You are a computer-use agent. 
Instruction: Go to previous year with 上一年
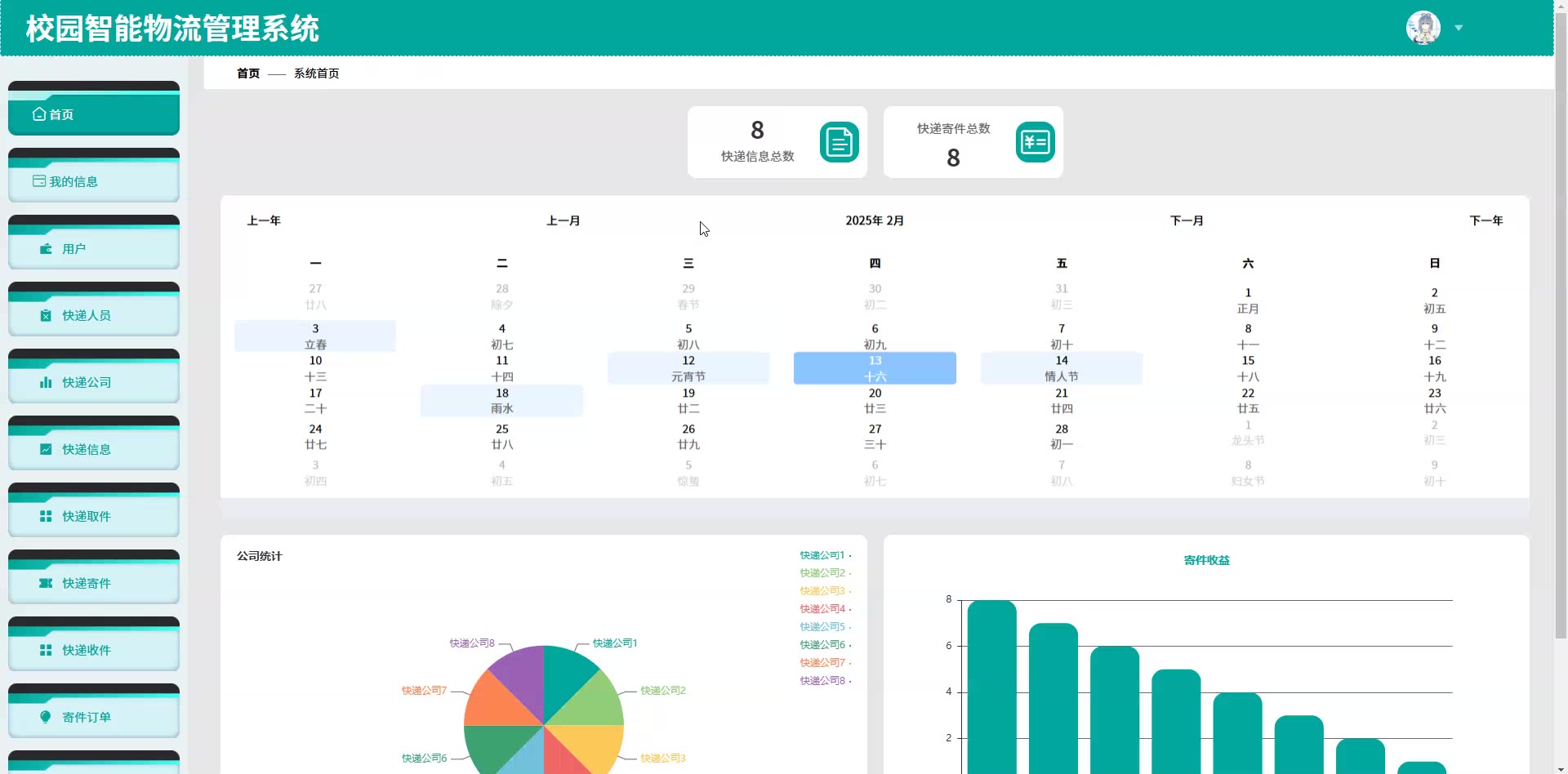pyautogui.click(x=264, y=220)
